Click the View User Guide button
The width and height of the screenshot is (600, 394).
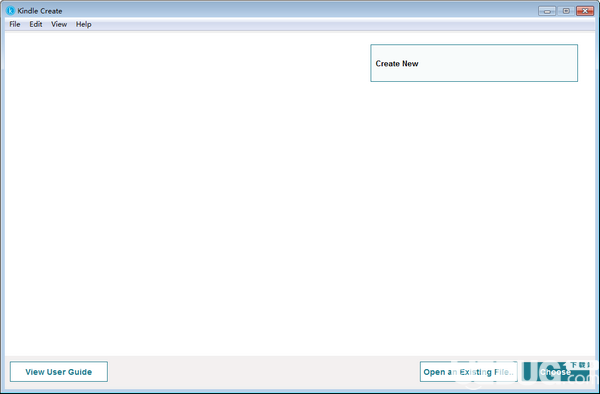(59, 372)
